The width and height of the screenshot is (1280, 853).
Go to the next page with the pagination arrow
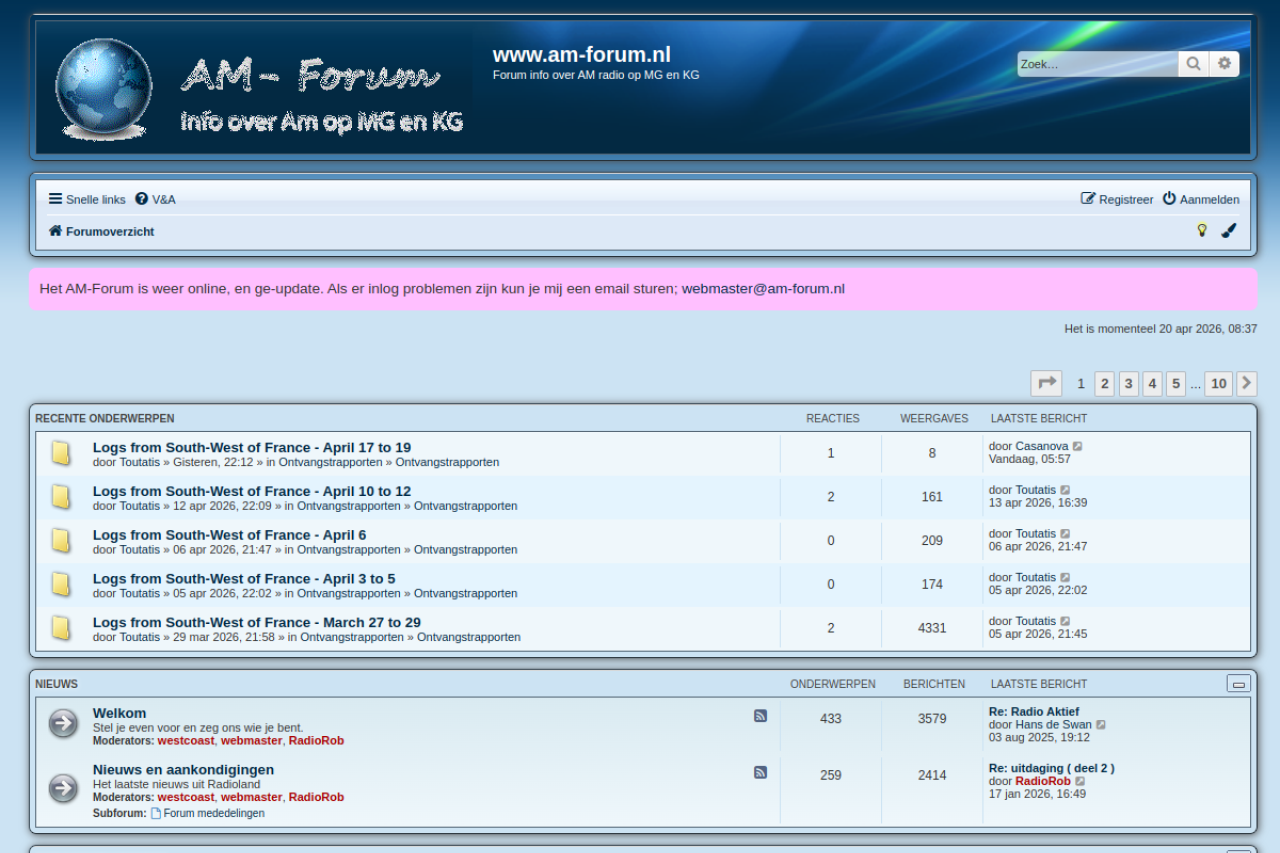1246,383
